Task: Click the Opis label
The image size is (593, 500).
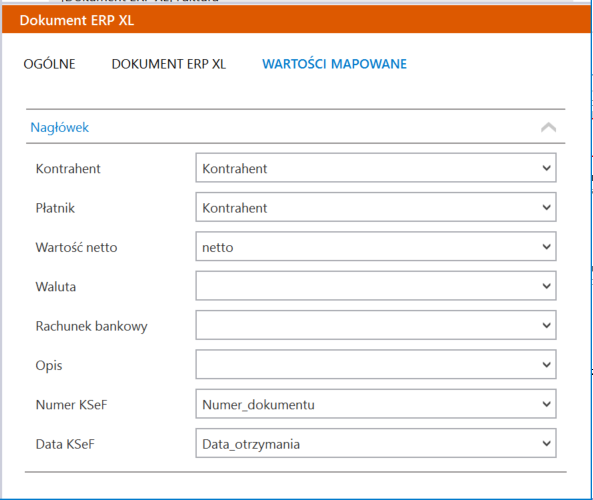Action: [x=49, y=366]
